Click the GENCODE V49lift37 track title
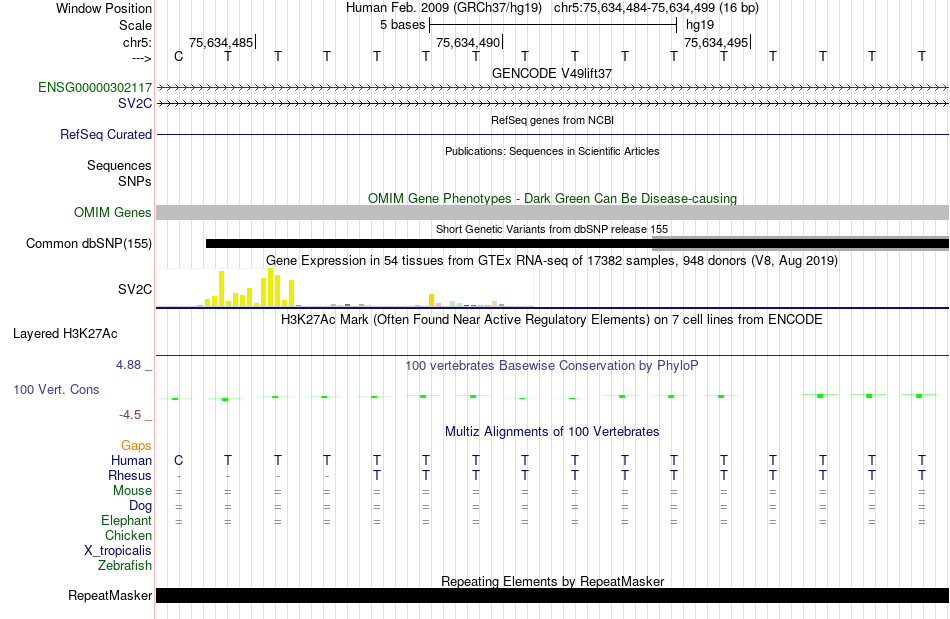The height and width of the screenshot is (619, 950). [x=552, y=73]
